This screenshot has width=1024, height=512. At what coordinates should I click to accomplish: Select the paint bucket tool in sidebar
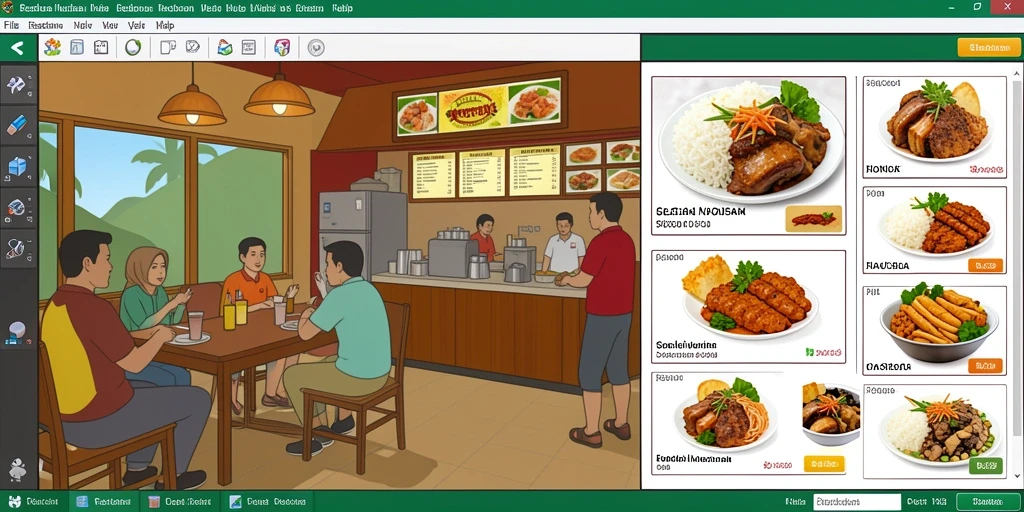point(17,208)
